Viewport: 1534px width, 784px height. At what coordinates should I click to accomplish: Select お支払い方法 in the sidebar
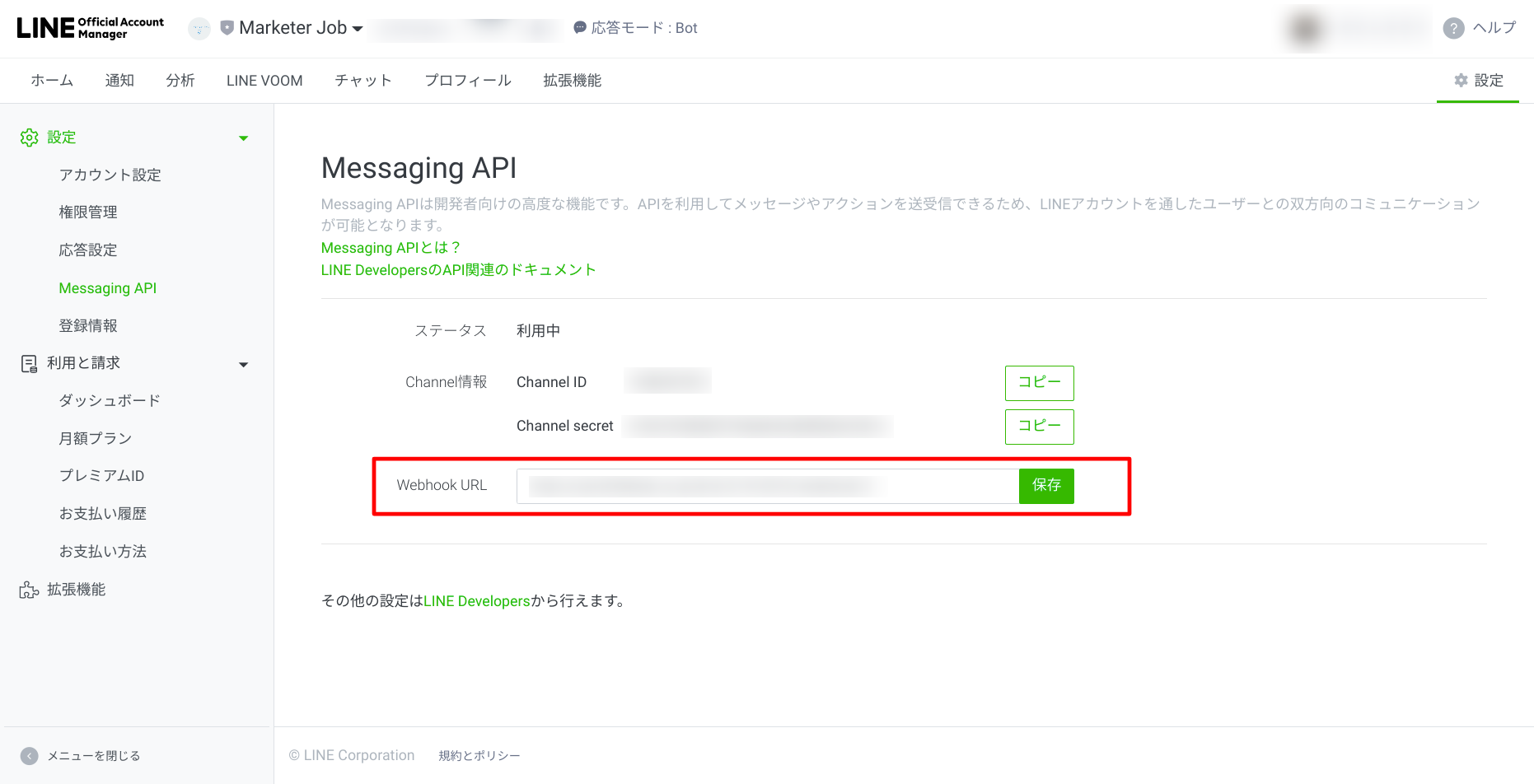click(x=103, y=552)
